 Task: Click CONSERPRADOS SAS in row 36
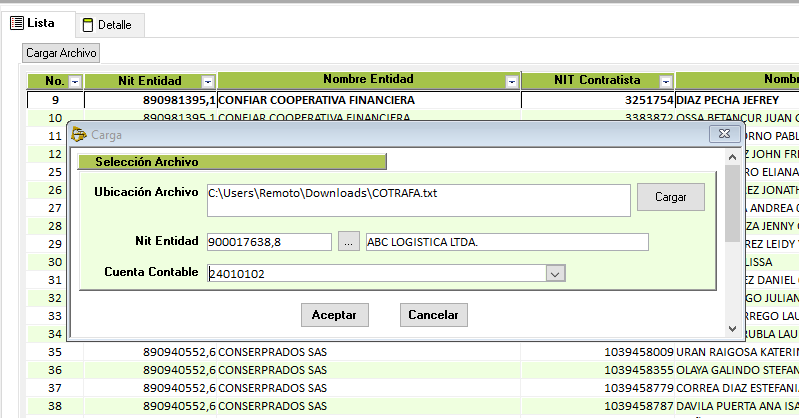(273, 370)
